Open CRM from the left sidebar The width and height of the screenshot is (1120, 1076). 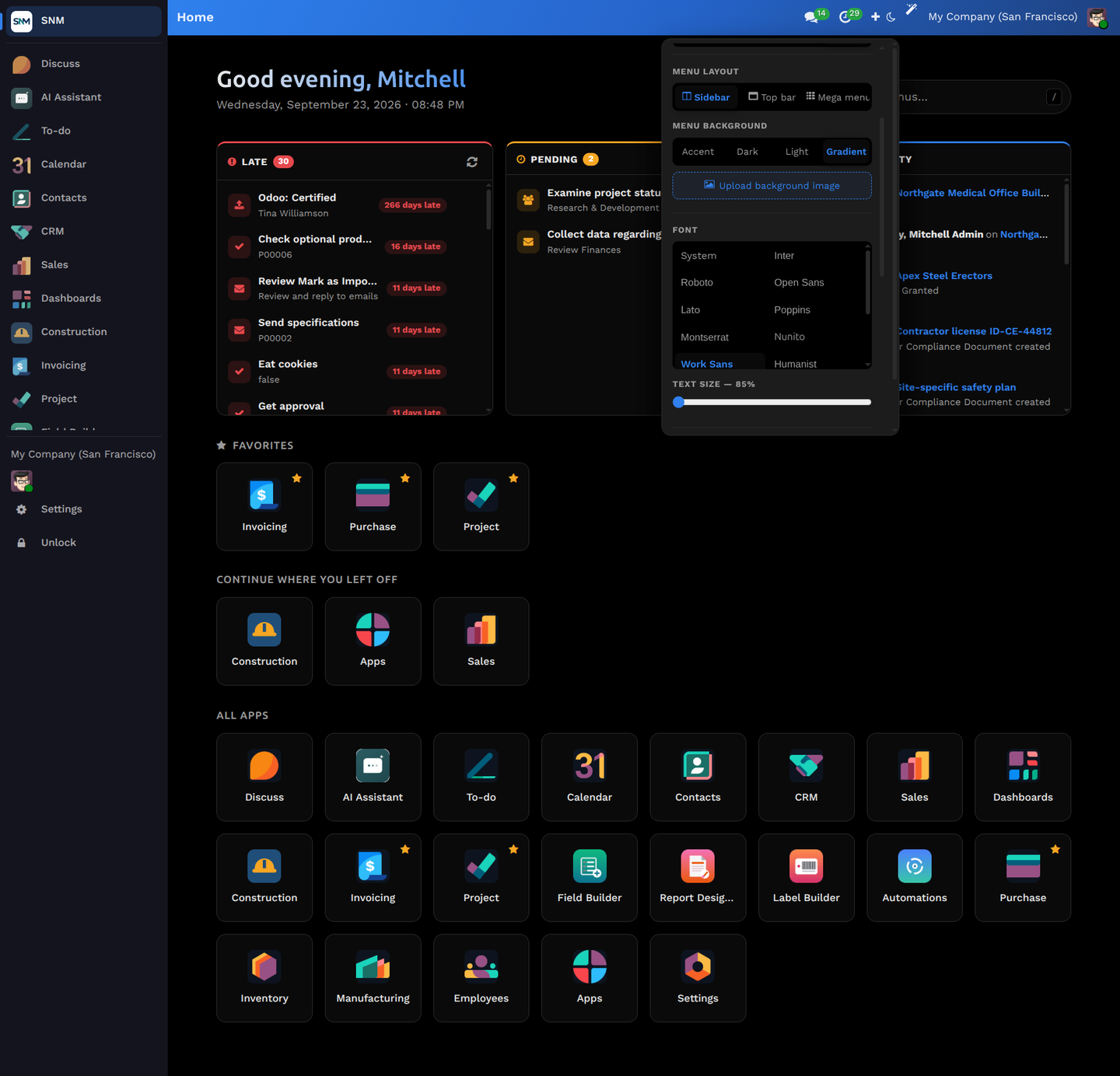84,231
